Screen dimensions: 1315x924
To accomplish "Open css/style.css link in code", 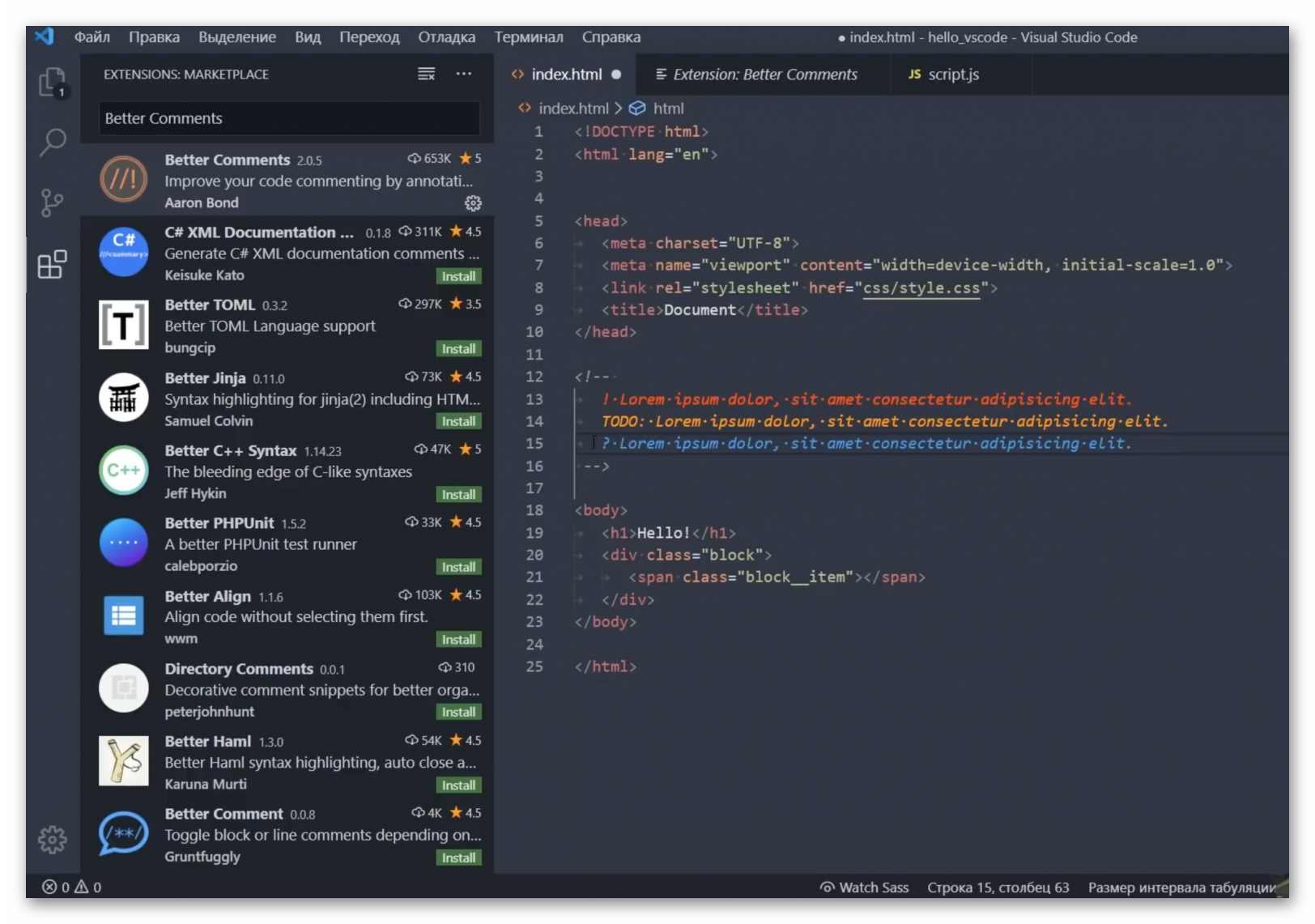I will (x=921, y=287).
